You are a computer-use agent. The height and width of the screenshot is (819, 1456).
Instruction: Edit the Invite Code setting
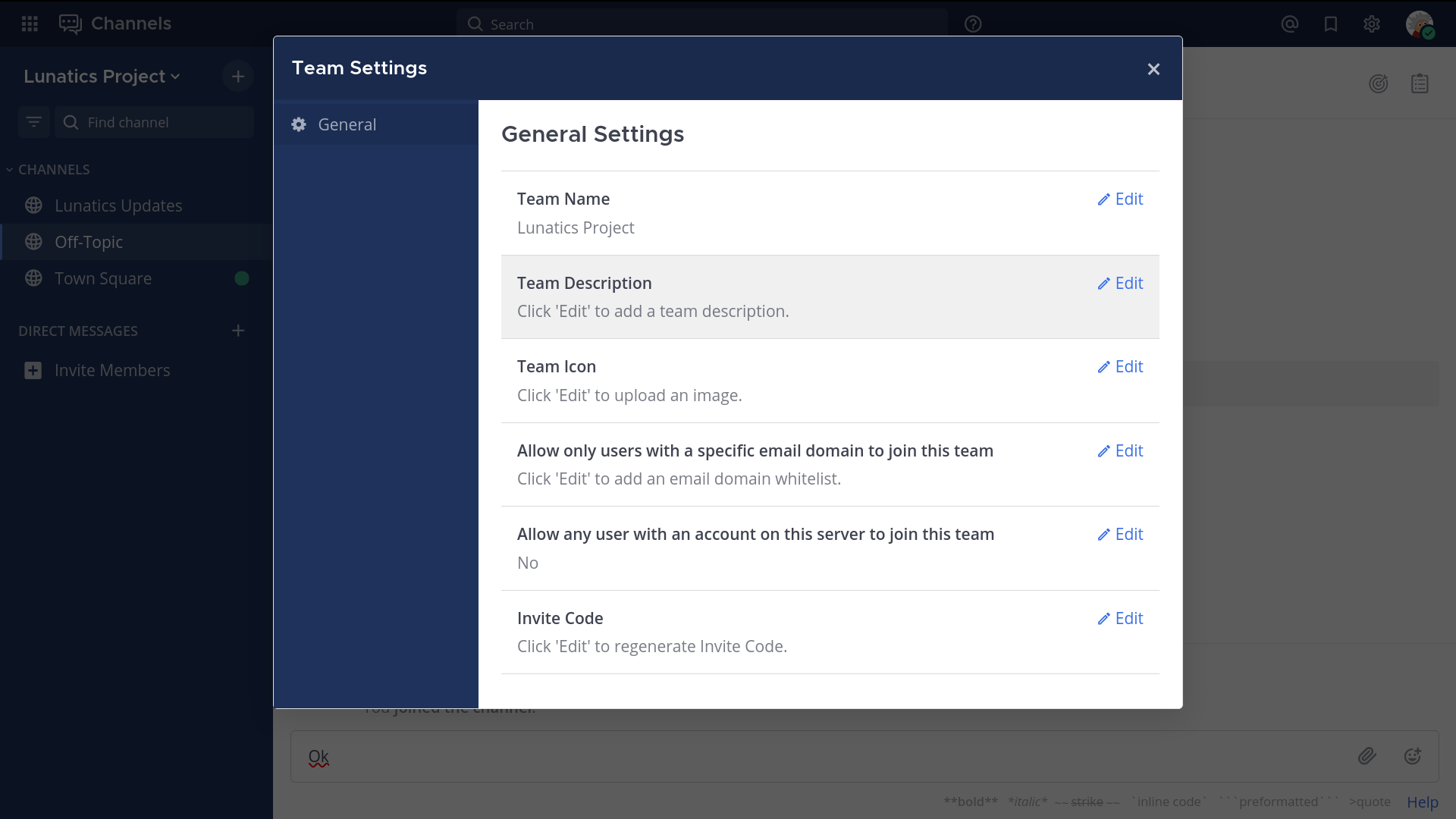point(1120,618)
